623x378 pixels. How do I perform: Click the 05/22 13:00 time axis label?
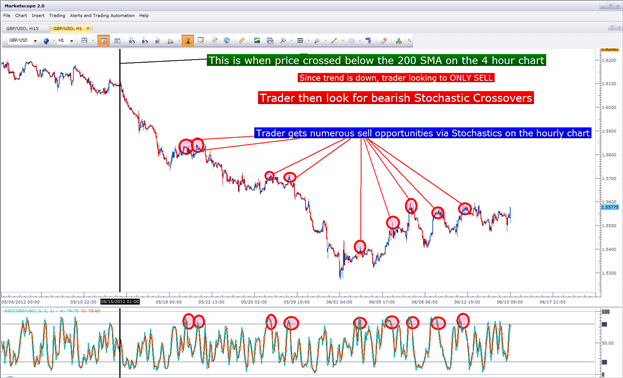pyautogui.click(x=211, y=302)
